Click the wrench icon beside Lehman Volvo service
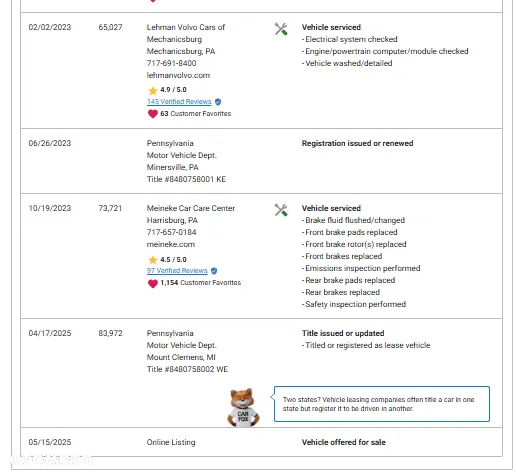The height and width of the screenshot is (475, 516). click(281, 29)
